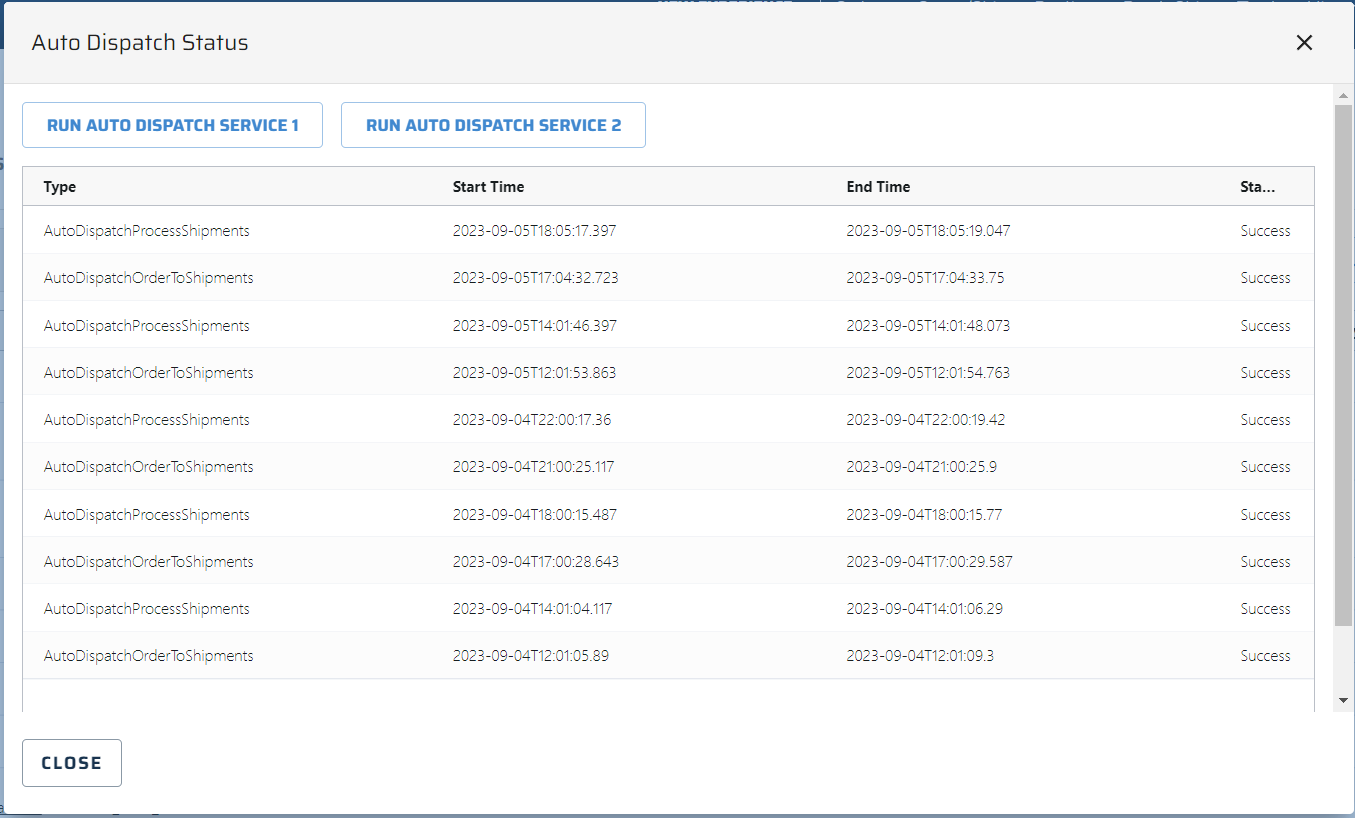
Task: Click Success status in the 21:00:25.117 row
Action: pyautogui.click(x=1266, y=467)
